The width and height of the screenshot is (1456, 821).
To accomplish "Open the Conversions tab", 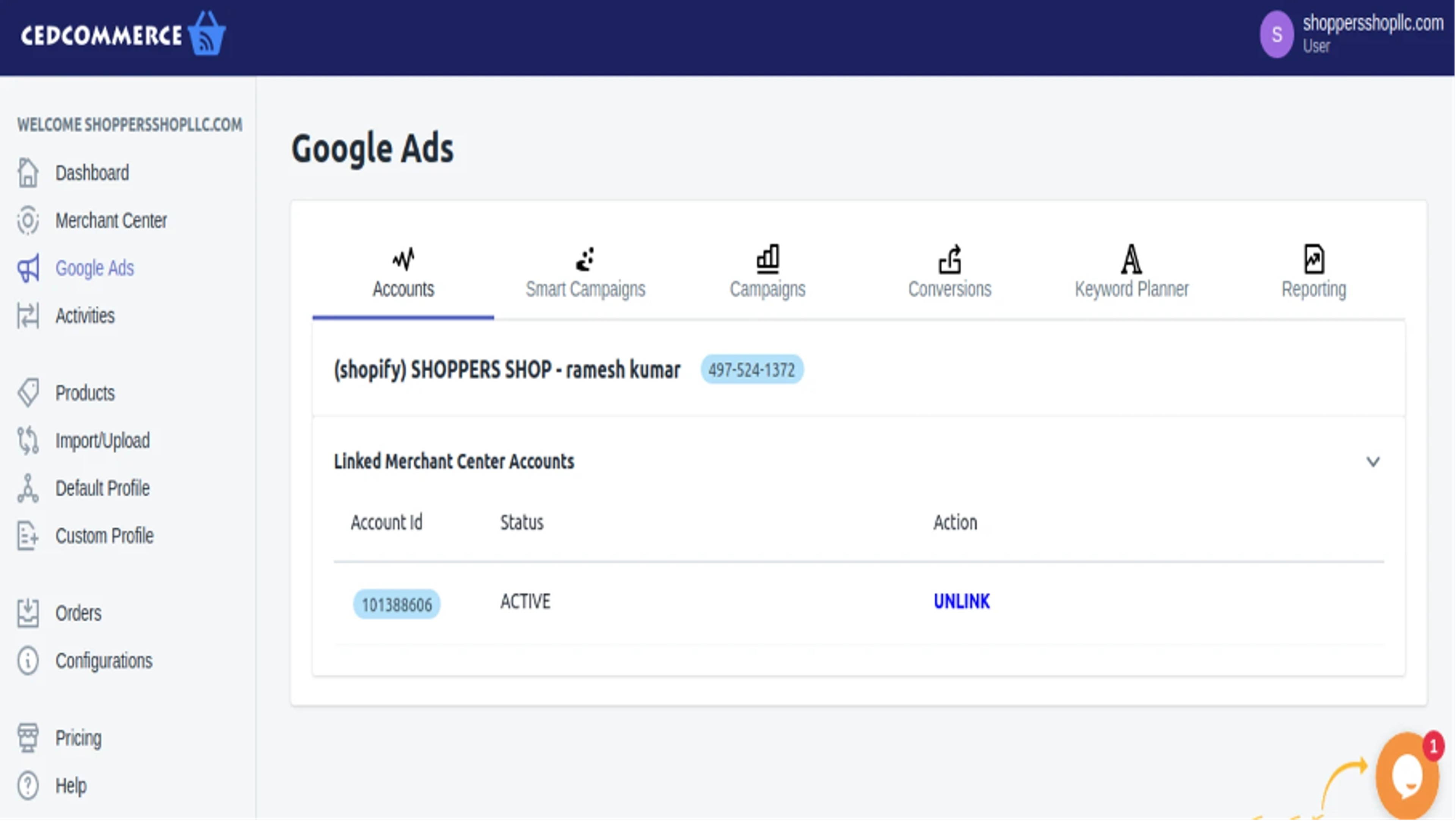I will [x=949, y=273].
